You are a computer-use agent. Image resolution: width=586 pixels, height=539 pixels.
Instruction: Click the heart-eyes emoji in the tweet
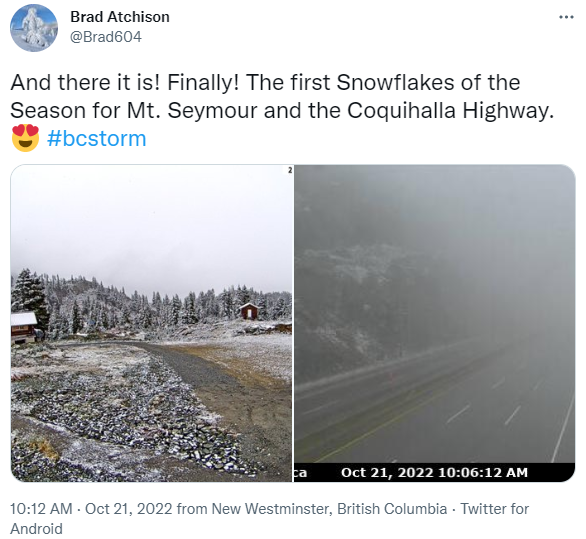click(x=25, y=138)
